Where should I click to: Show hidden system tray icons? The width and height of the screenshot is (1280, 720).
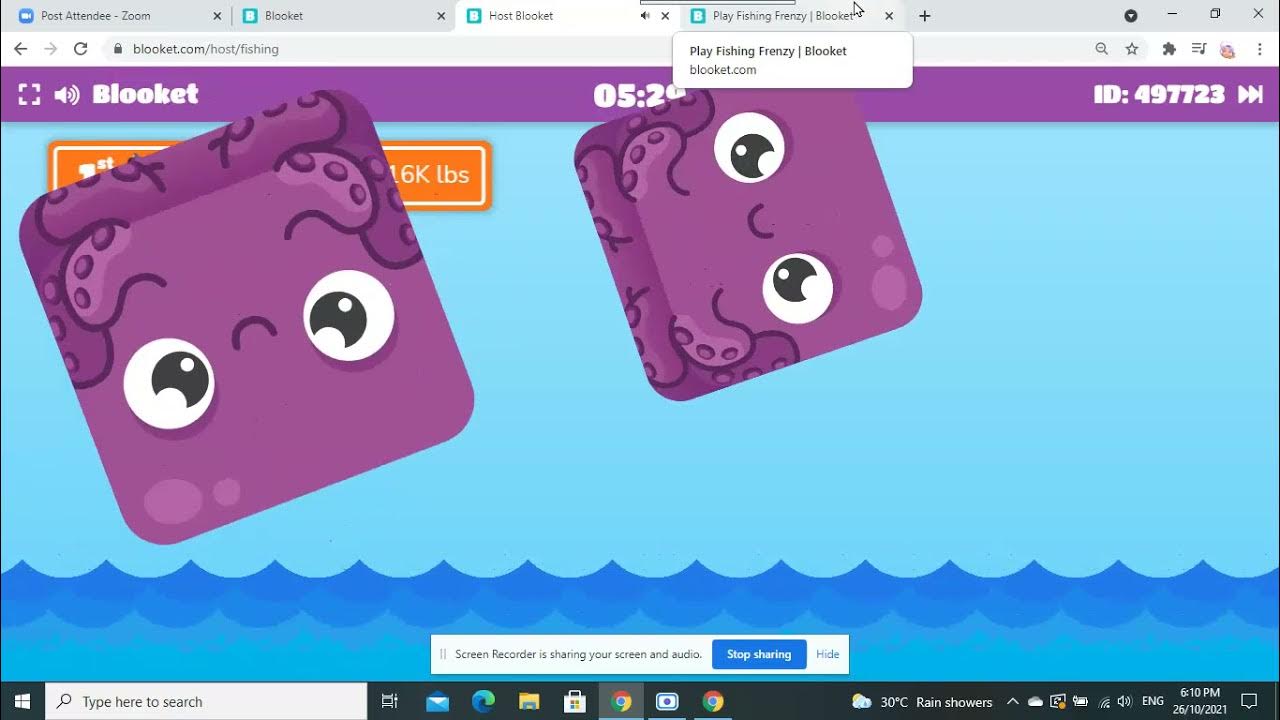coord(1012,701)
